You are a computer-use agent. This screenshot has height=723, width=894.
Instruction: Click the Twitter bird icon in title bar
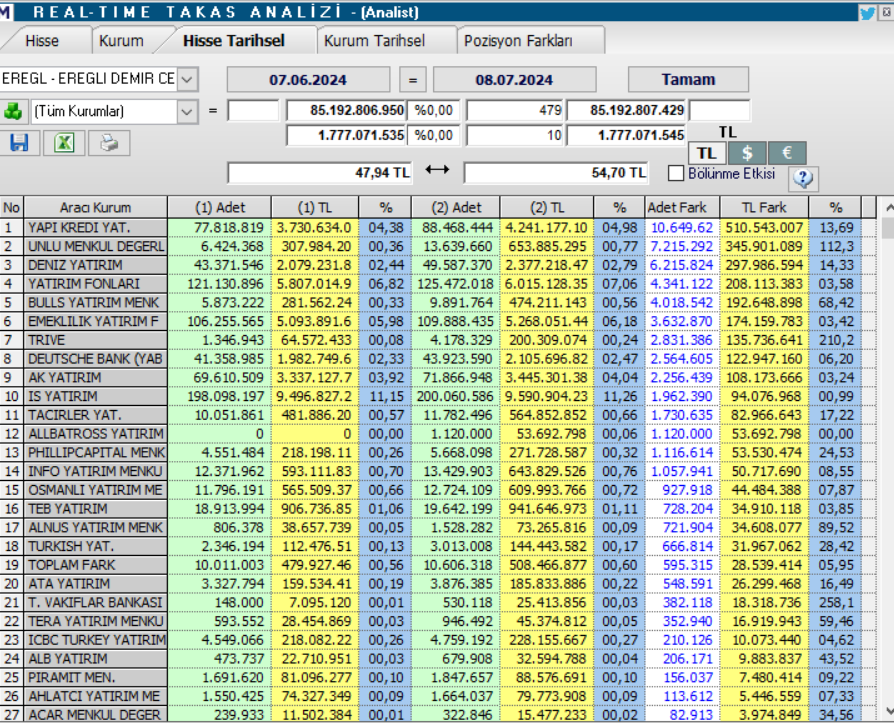tap(868, 13)
